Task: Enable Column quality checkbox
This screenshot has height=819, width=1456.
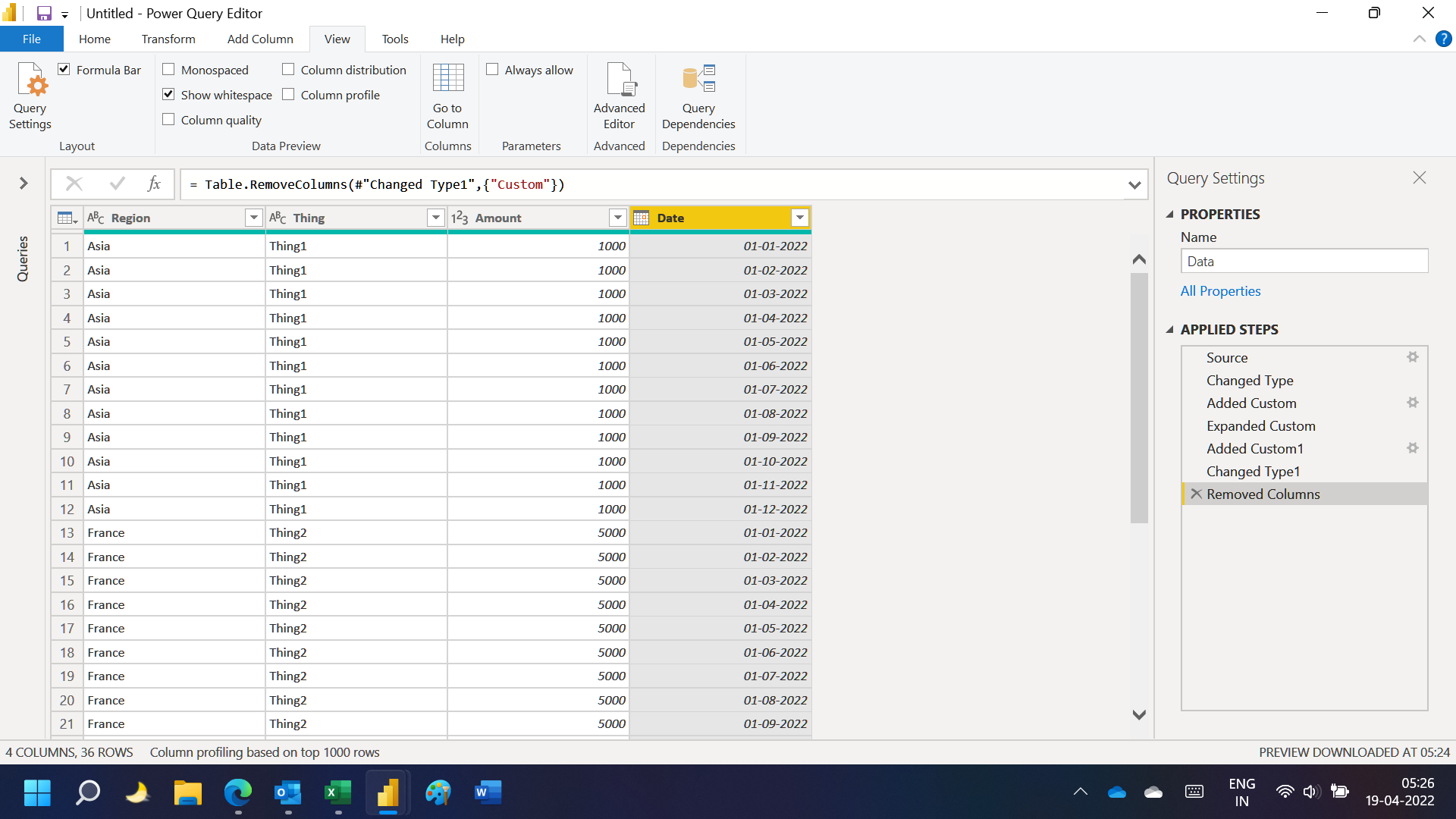Action: point(168,120)
